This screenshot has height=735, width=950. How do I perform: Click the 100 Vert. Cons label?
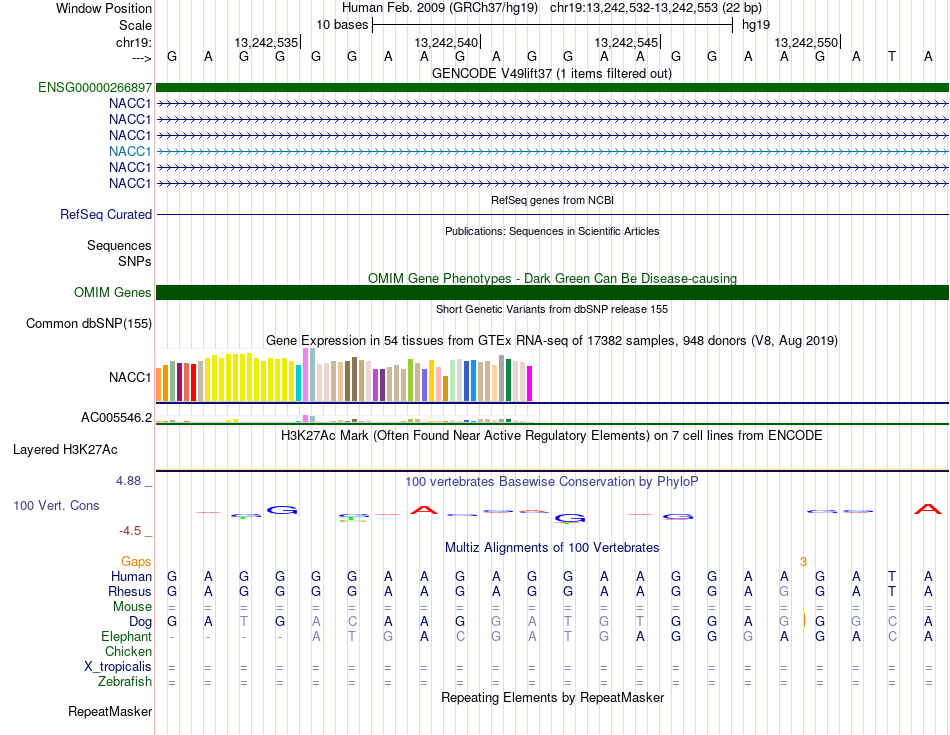[56, 506]
